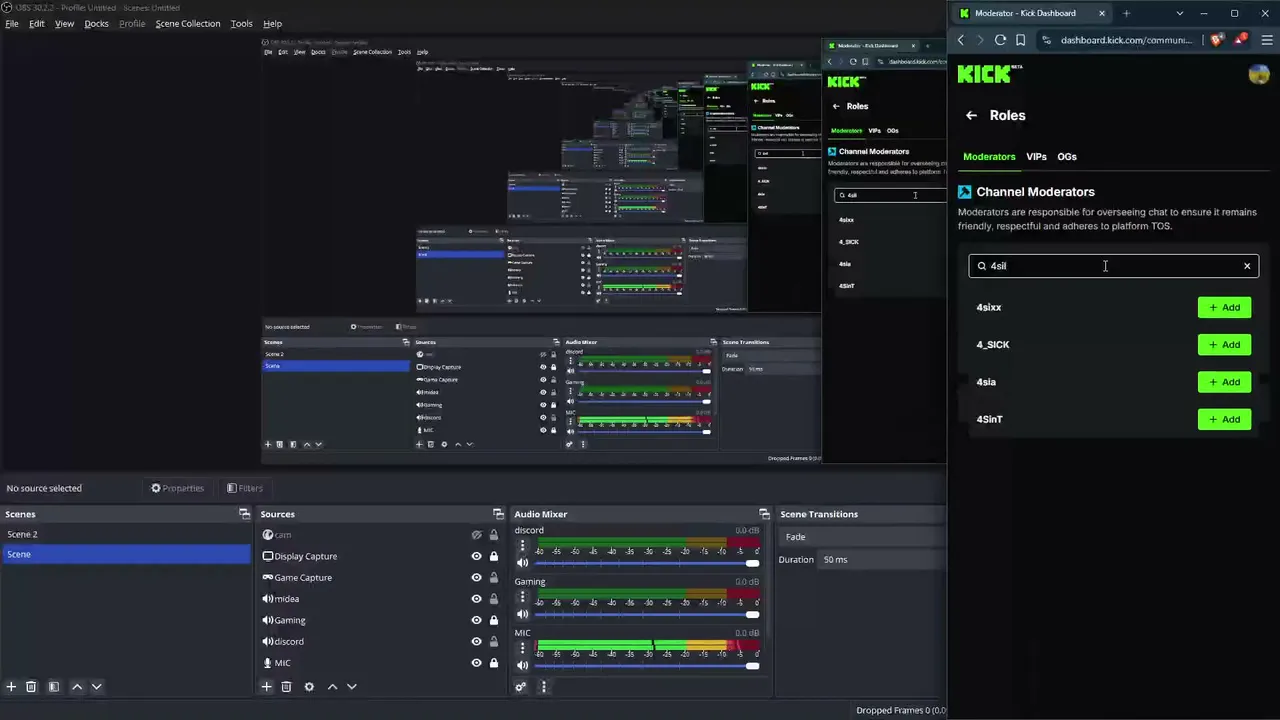Move scene down in Scenes list
The image size is (1280, 720).
pyautogui.click(x=97, y=687)
